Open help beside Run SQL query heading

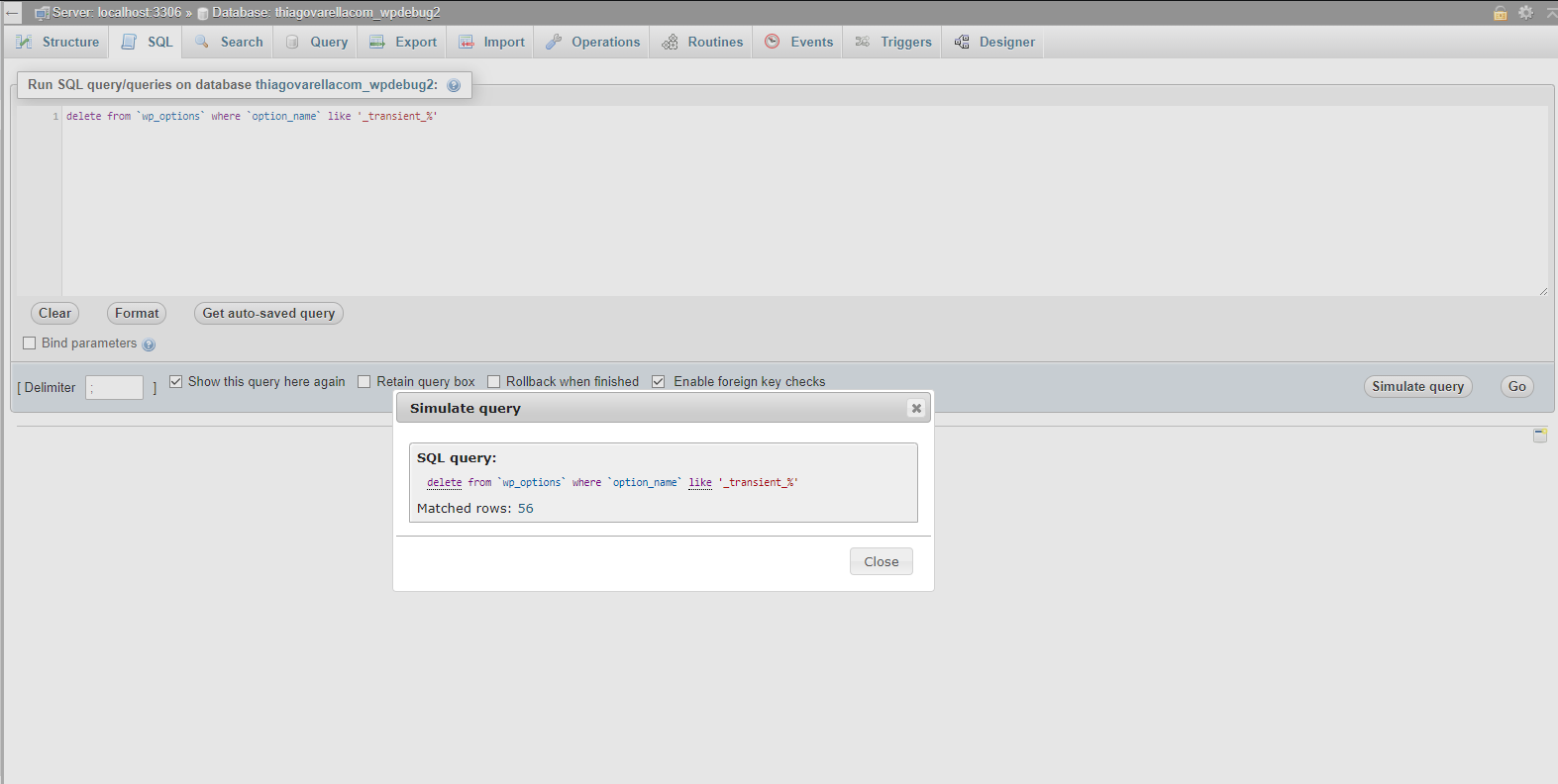[454, 85]
